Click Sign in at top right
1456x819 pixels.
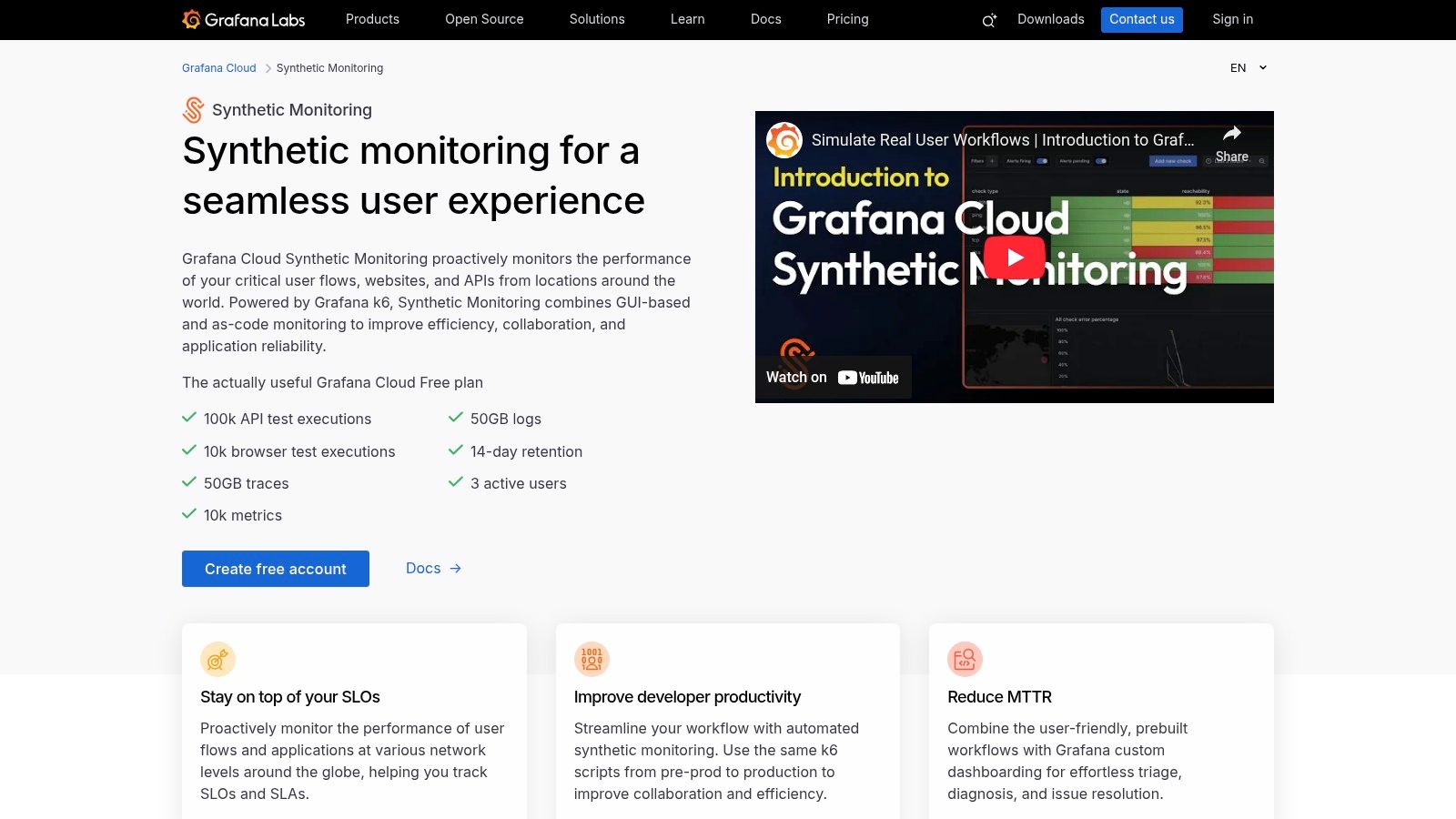(x=1232, y=19)
